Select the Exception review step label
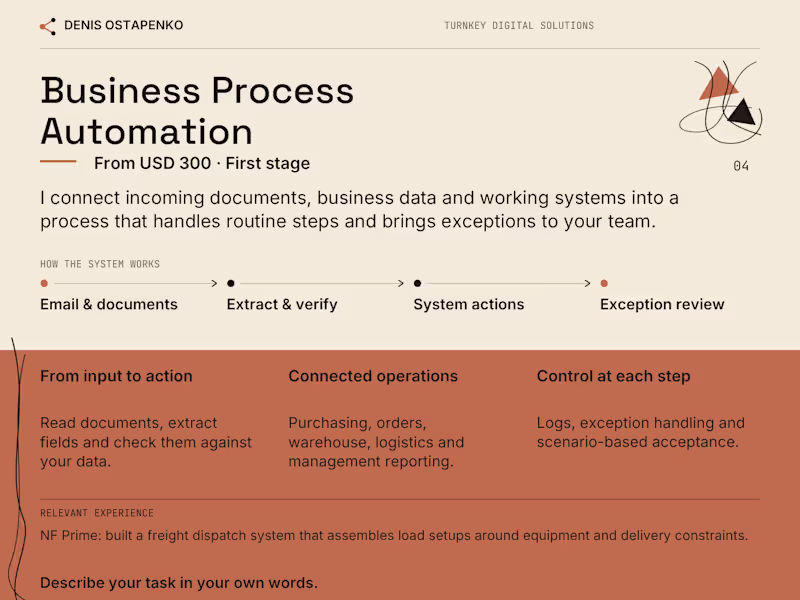This screenshot has width=800, height=600. click(x=662, y=305)
